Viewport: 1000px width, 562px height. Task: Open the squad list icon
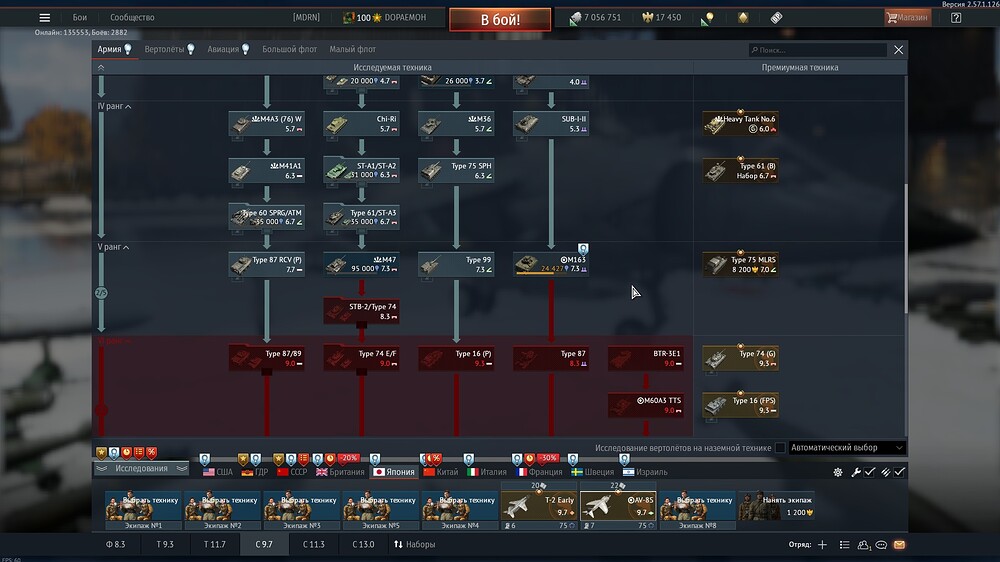[x=844, y=544]
